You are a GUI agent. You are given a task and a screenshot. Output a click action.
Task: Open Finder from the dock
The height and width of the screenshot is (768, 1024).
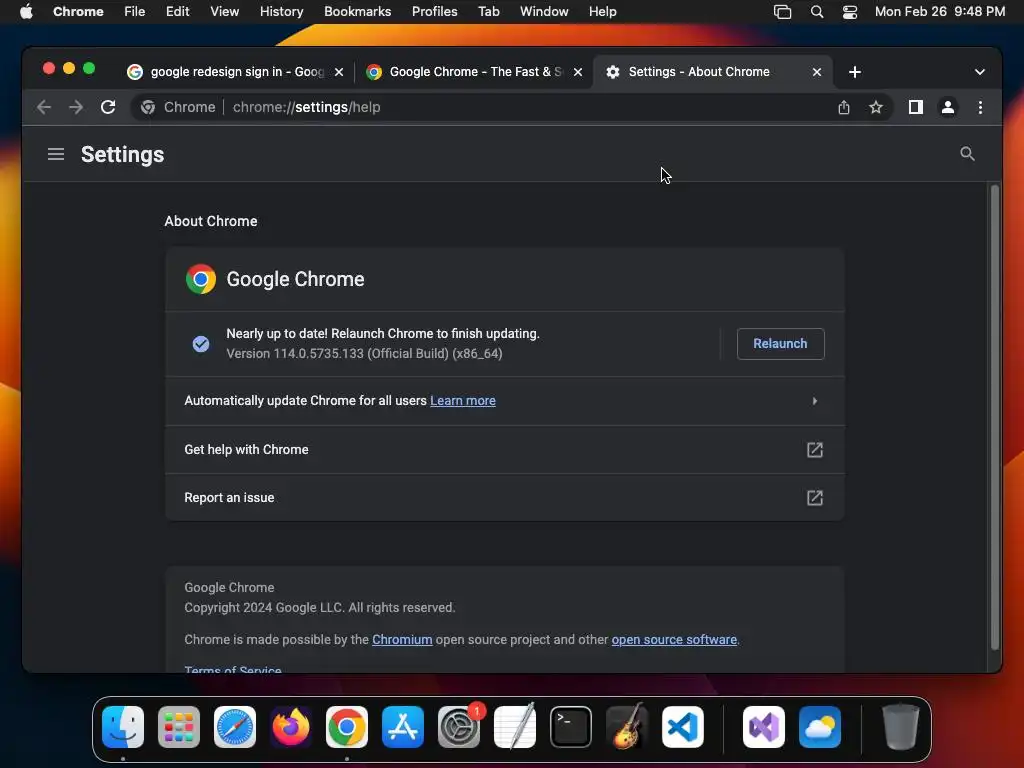(123, 727)
